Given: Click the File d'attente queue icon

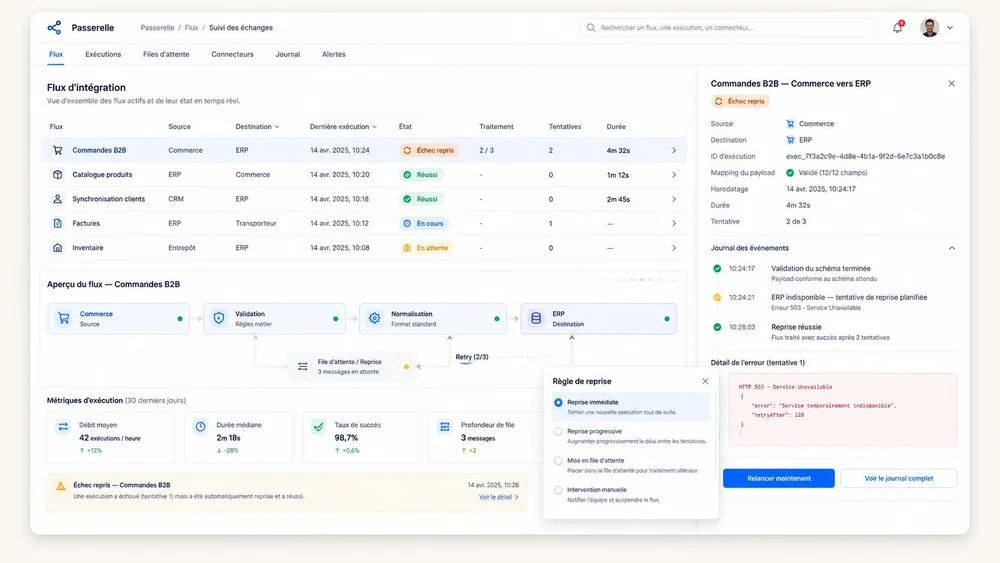Looking at the screenshot, I should coord(303,367).
